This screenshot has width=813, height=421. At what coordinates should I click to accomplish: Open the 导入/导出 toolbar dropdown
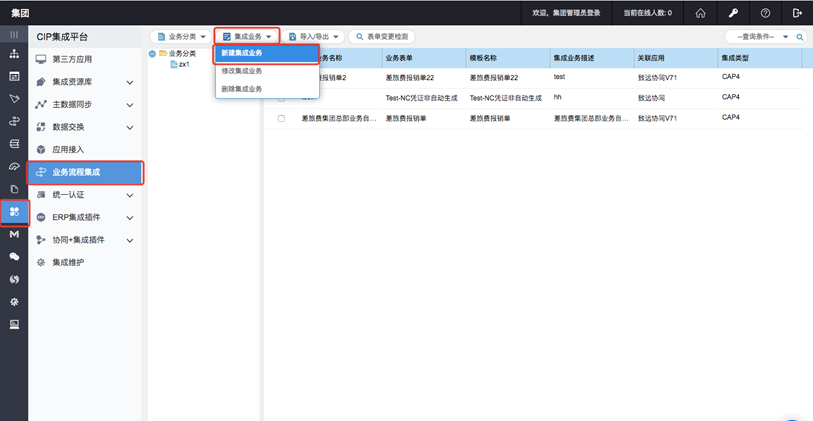click(313, 37)
